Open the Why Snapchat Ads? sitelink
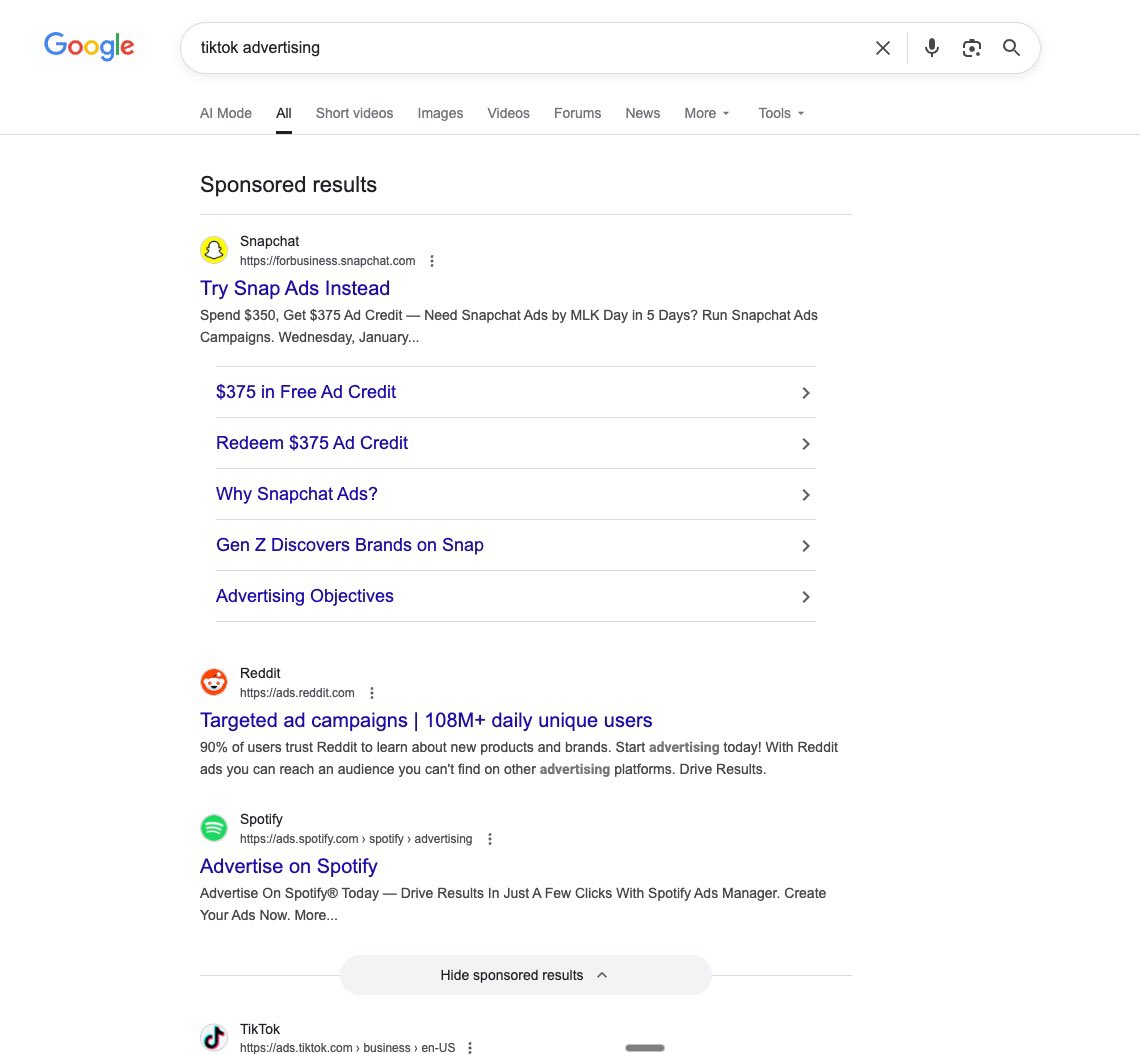Screen dimensions: 1140x1054 pyautogui.click(x=297, y=494)
